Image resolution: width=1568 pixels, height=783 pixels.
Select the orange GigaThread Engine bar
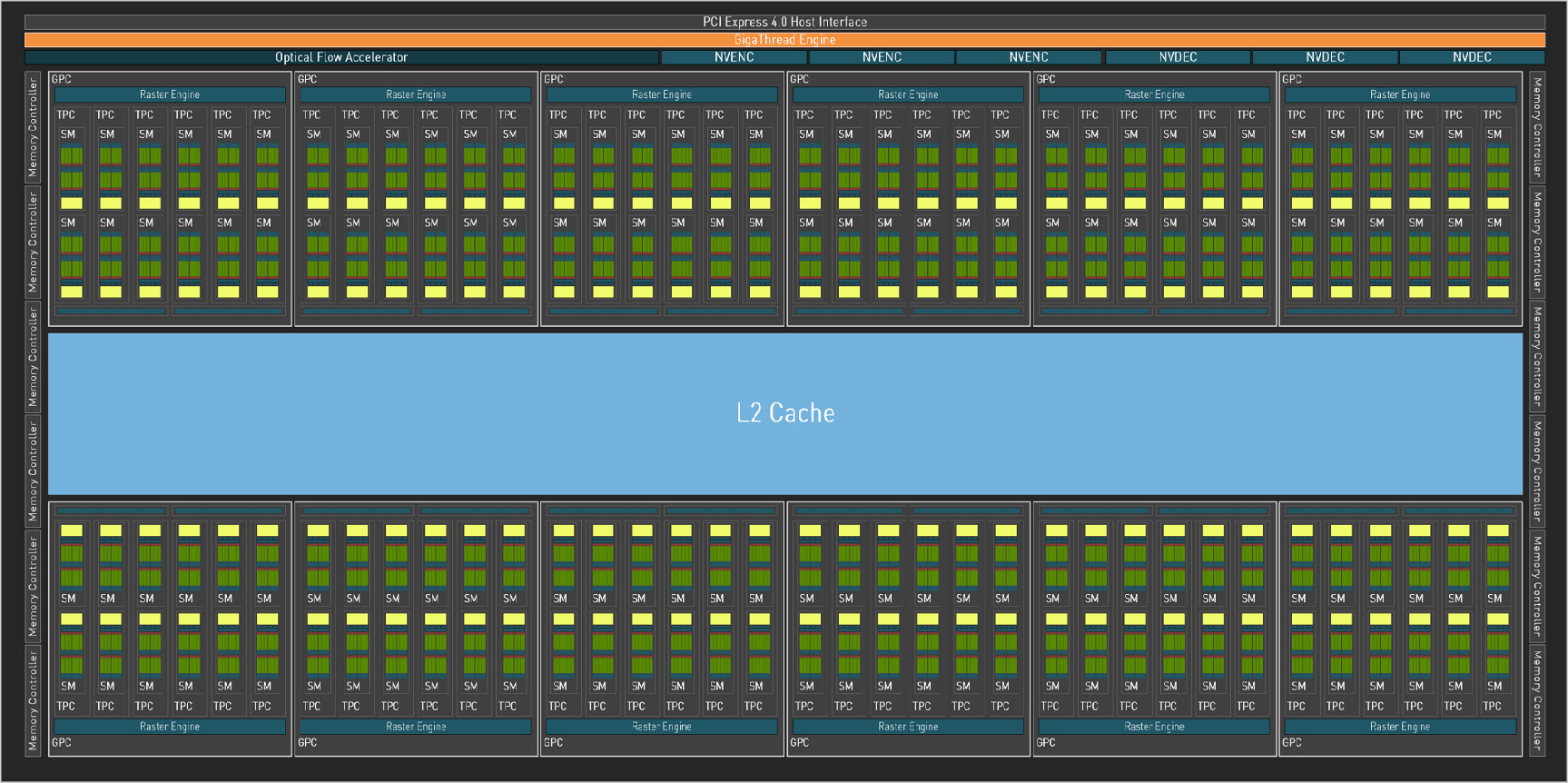point(784,40)
